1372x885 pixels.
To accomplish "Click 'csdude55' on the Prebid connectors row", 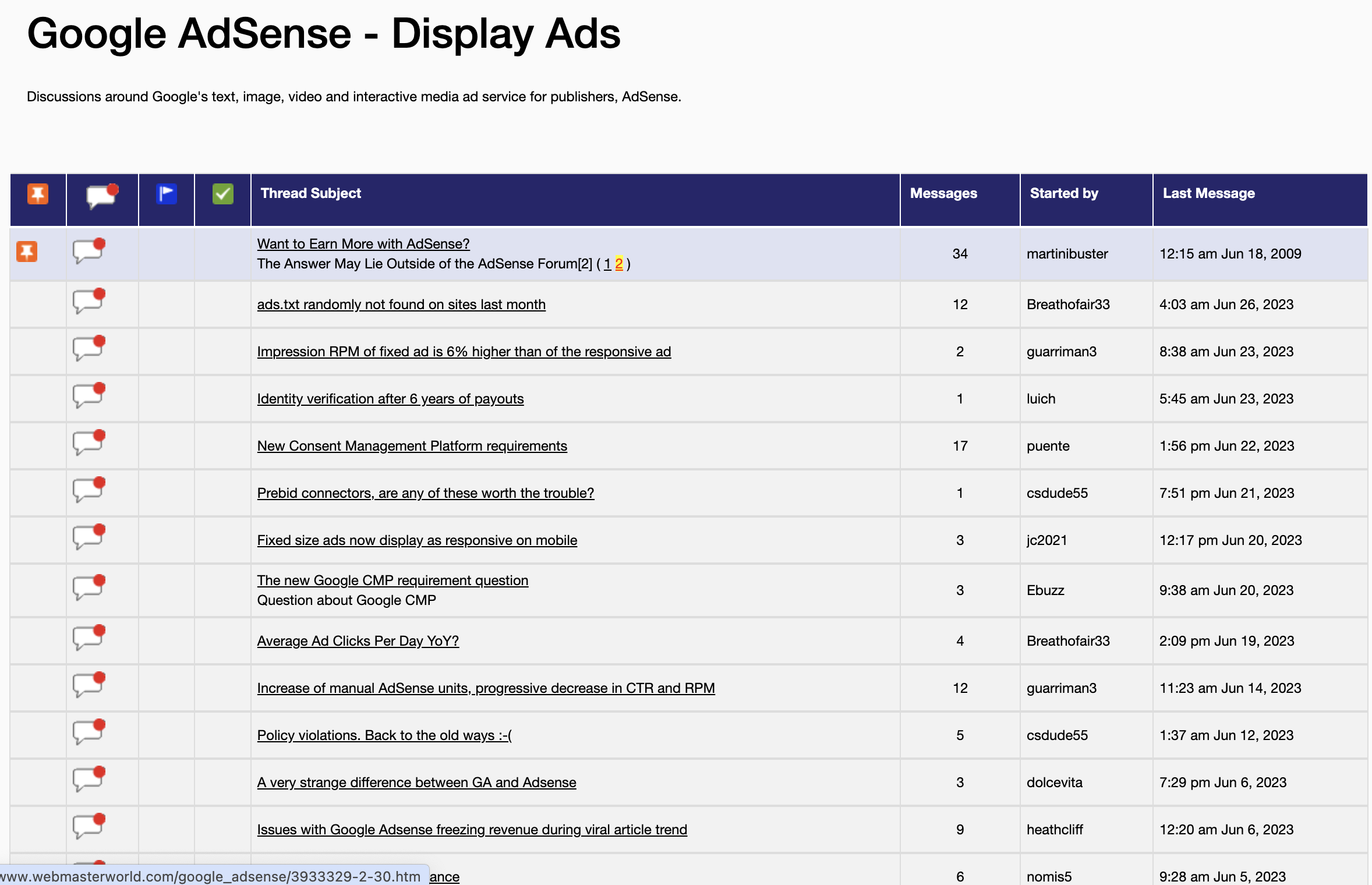I will [x=1057, y=493].
